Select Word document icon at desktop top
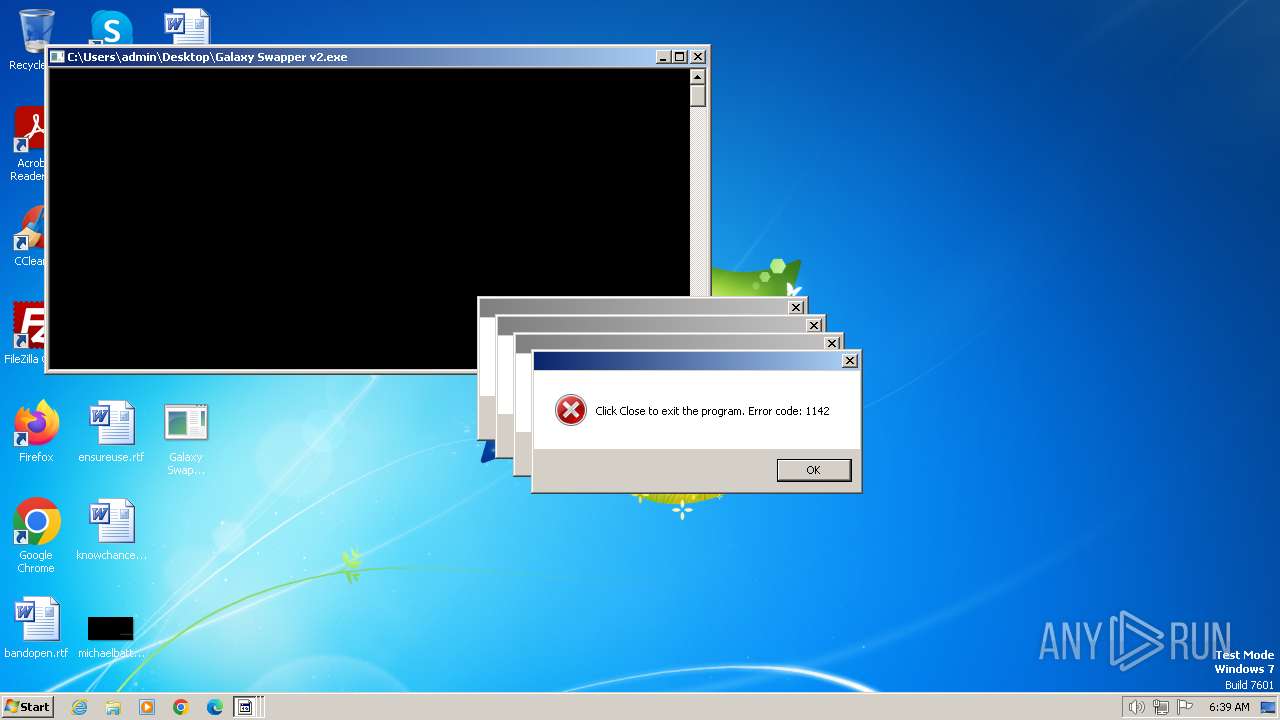 [187, 28]
